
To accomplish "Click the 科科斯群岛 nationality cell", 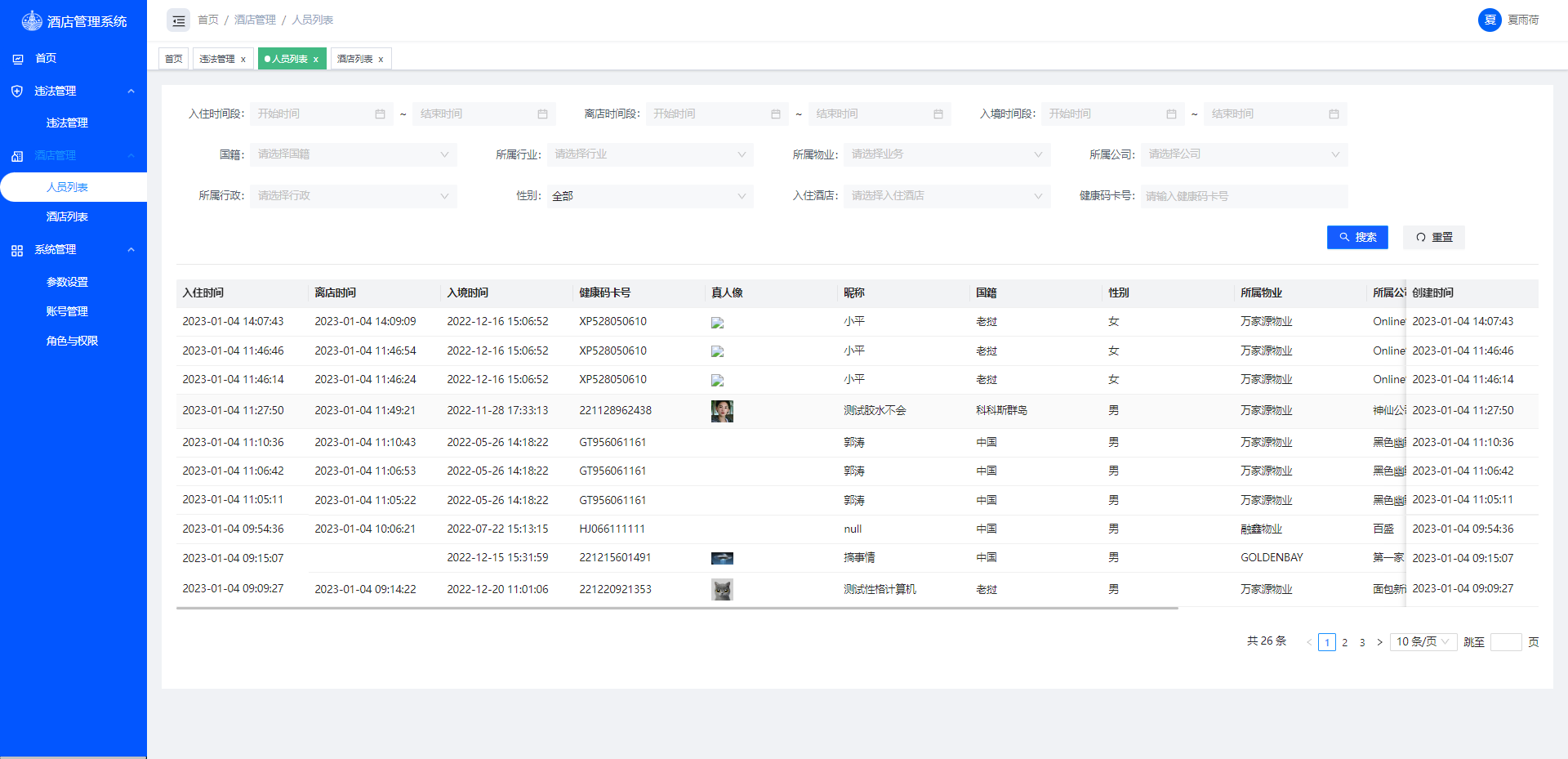I will [x=1002, y=411].
